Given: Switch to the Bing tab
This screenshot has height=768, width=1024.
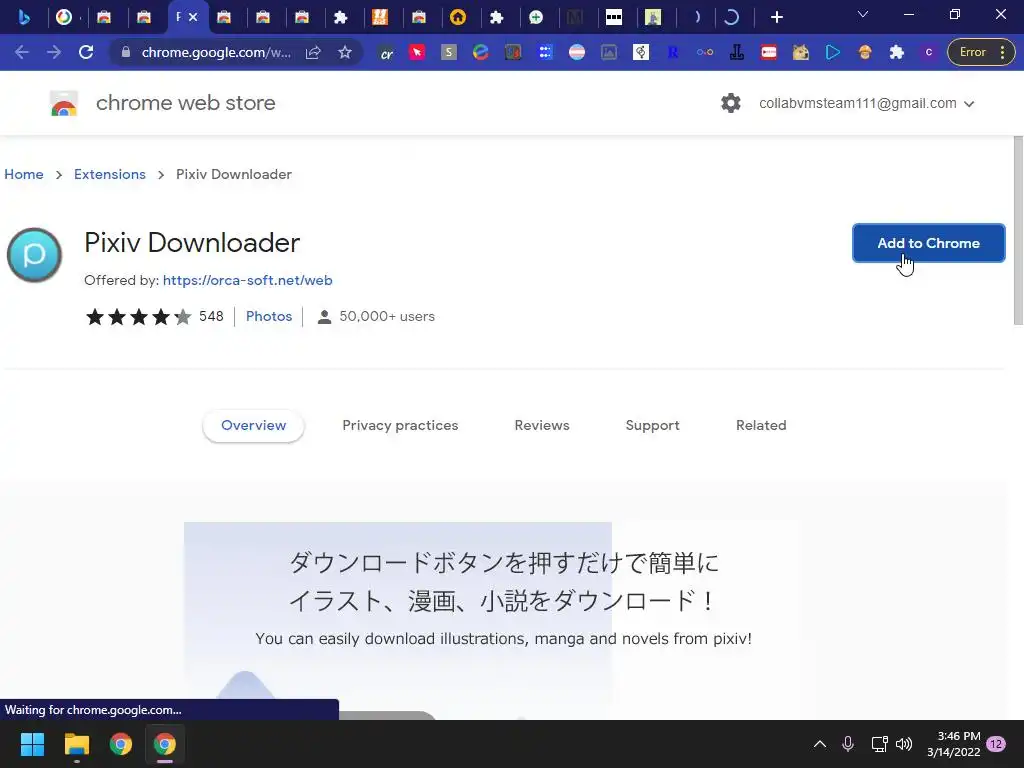Looking at the screenshot, I should click(24, 17).
